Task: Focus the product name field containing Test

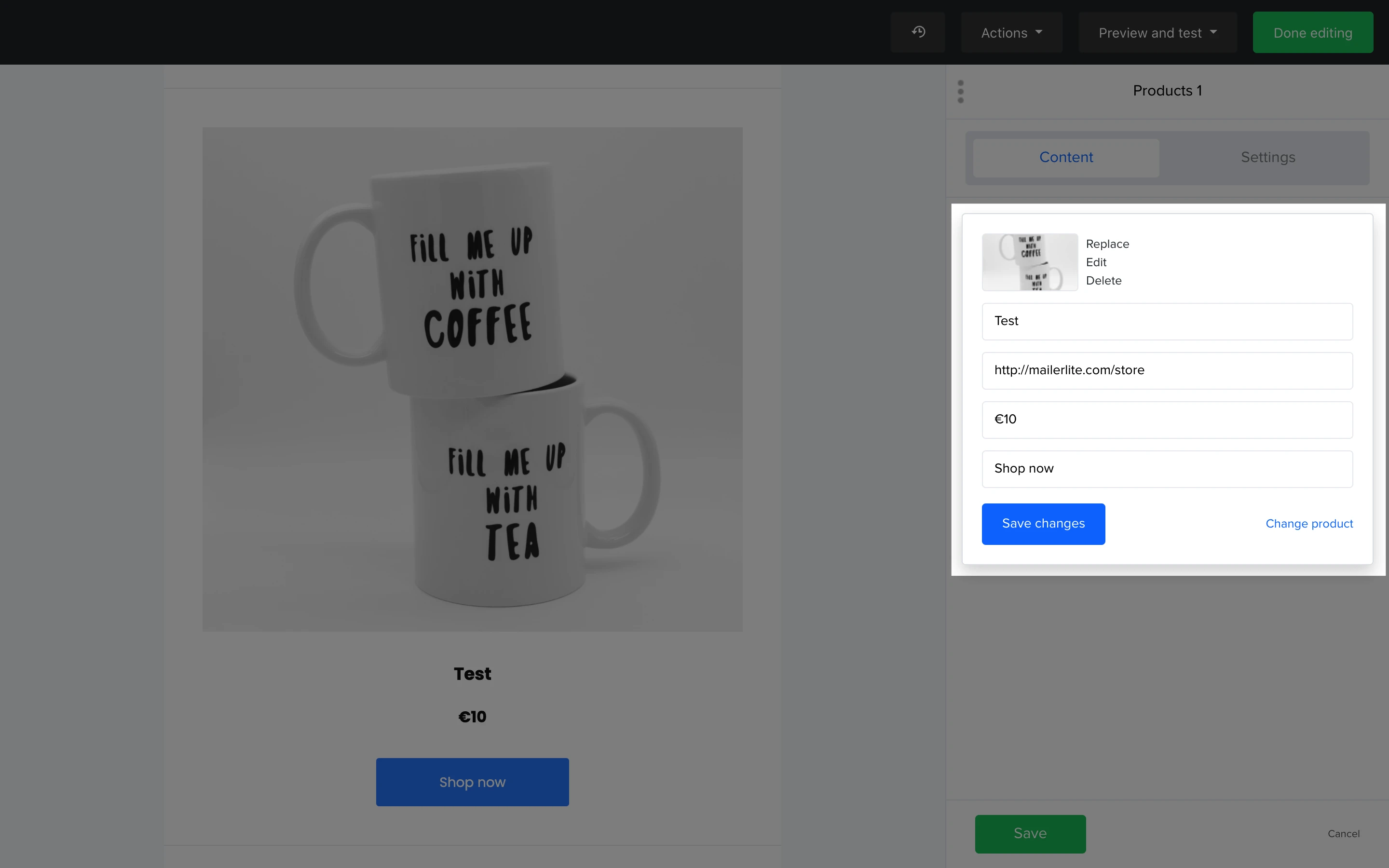Action: click(1167, 322)
